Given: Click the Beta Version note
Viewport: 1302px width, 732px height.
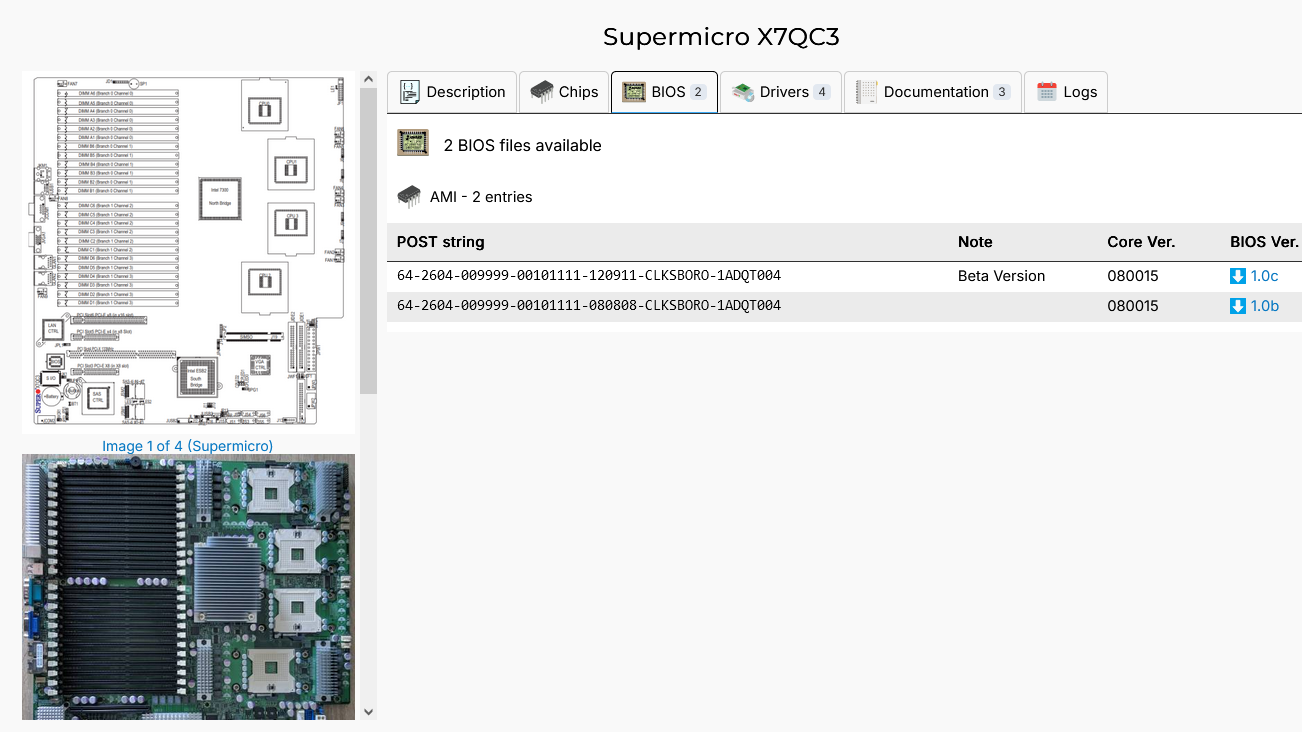Looking at the screenshot, I should (1001, 276).
